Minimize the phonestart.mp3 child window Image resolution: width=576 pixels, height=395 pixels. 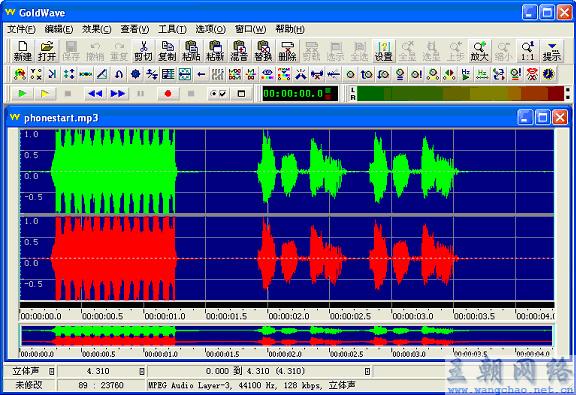525,118
